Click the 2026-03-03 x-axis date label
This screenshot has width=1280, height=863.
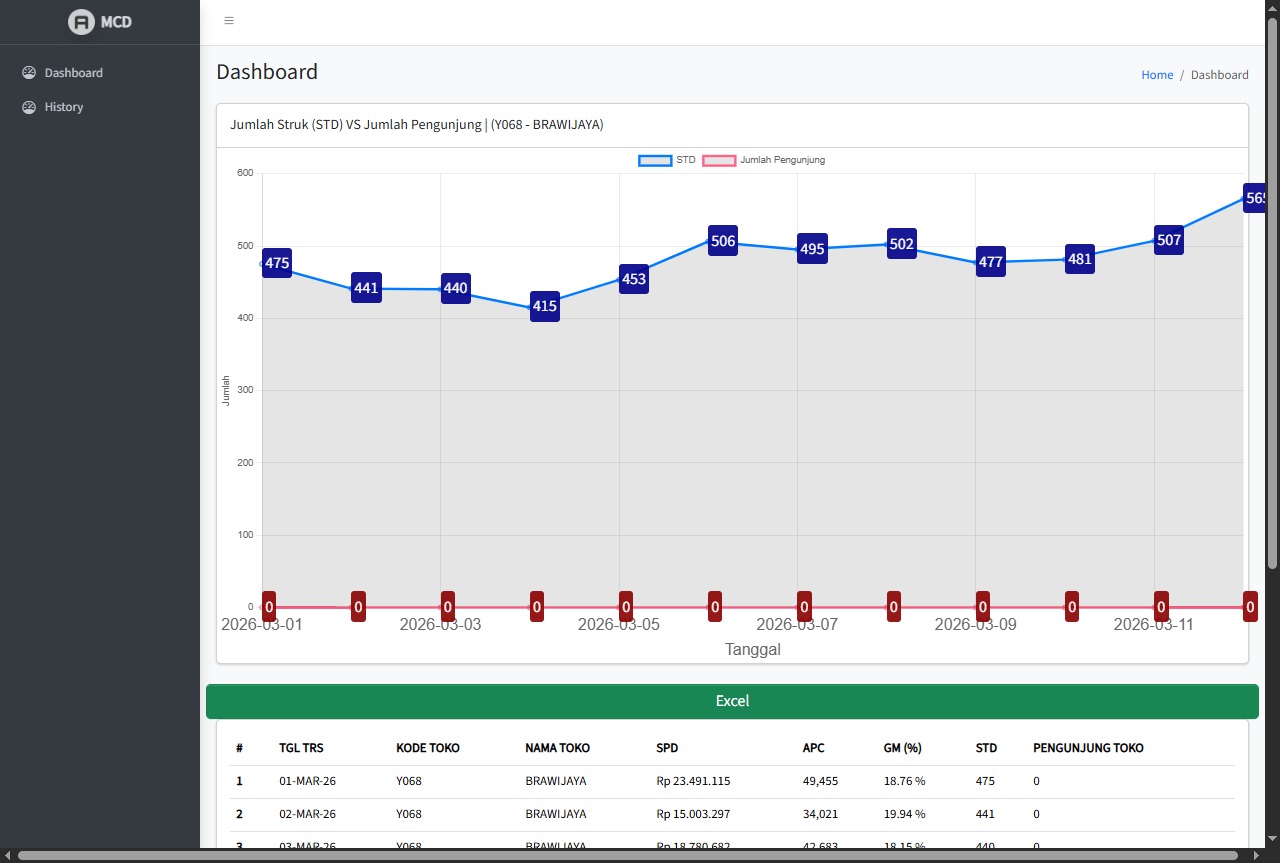tap(440, 625)
